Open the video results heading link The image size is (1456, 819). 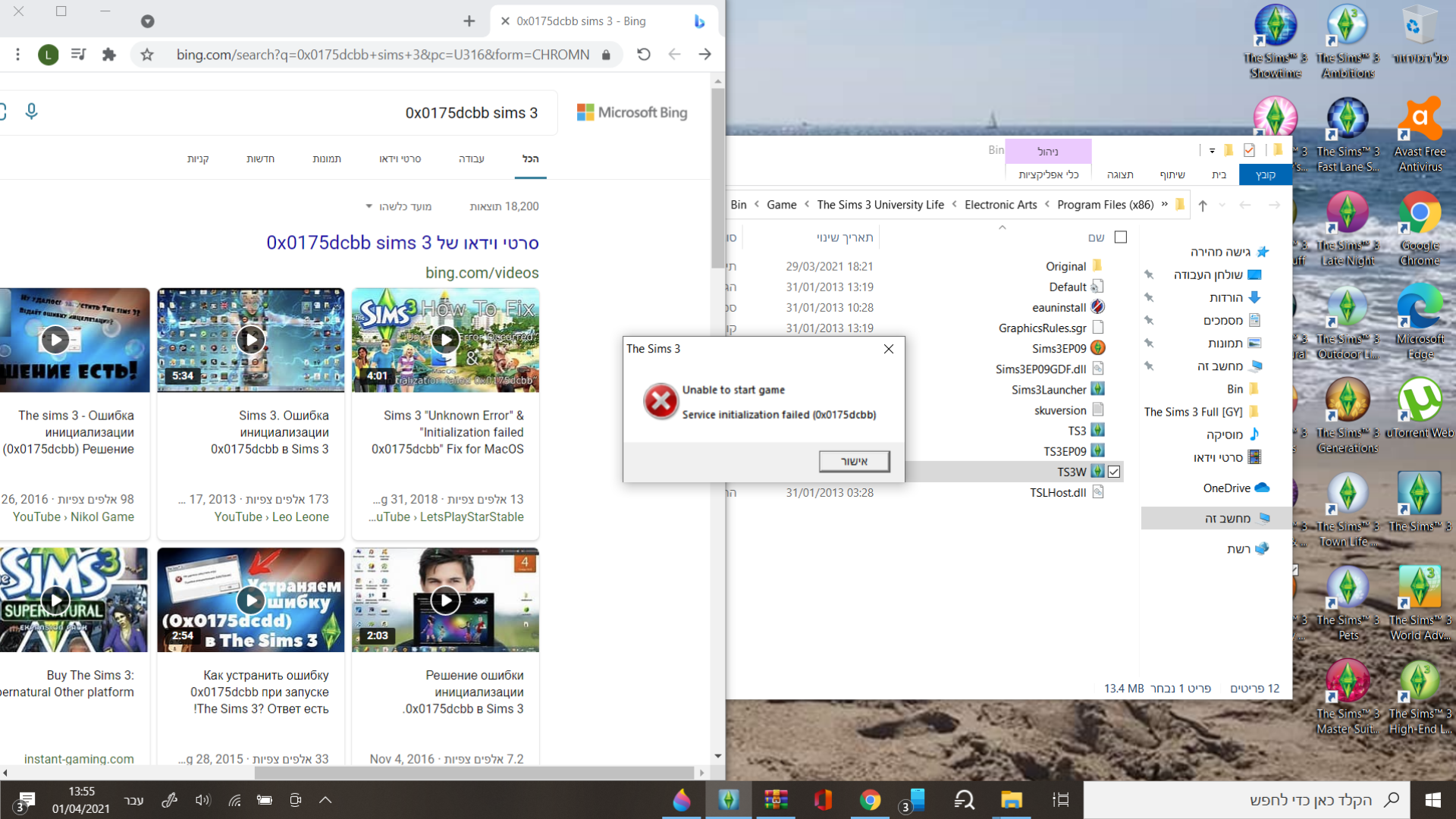coord(402,243)
